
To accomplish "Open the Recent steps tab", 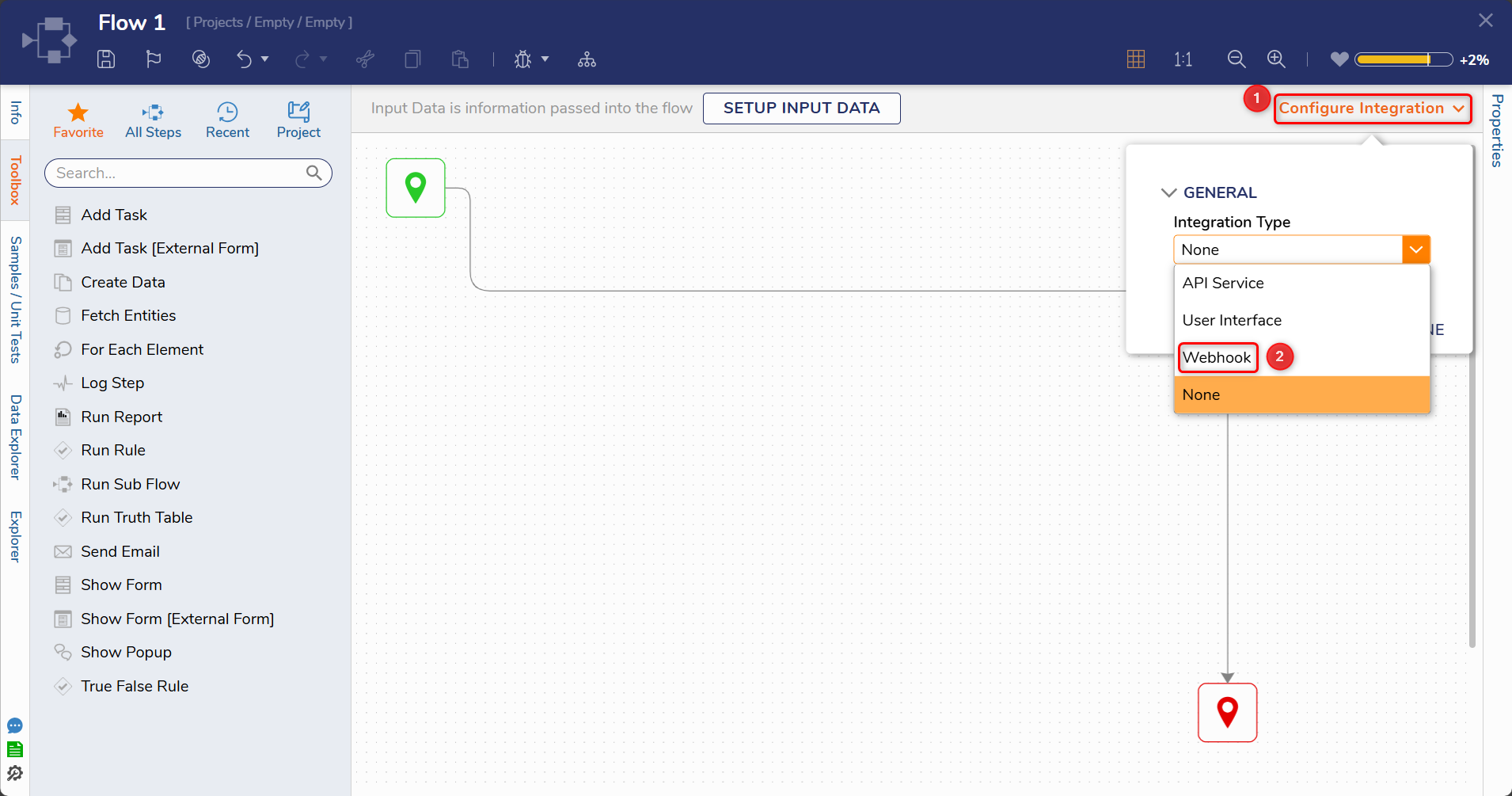I will (227, 120).
